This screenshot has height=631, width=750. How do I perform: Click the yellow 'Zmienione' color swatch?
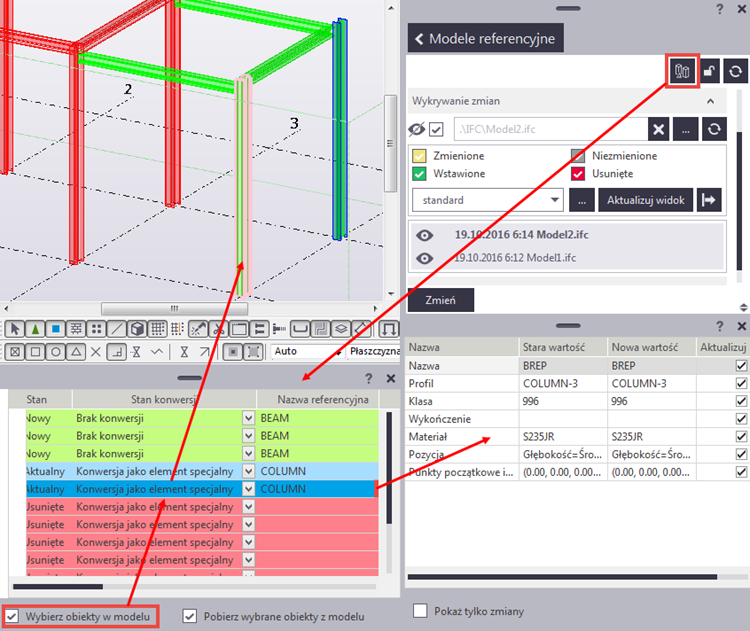tap(420, 156)
